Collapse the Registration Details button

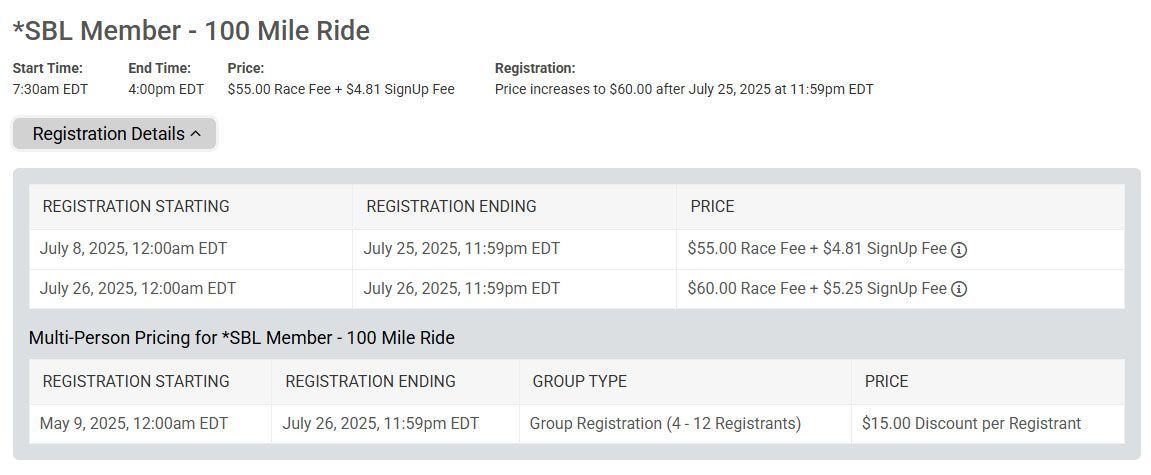click(x=115, y=134)
